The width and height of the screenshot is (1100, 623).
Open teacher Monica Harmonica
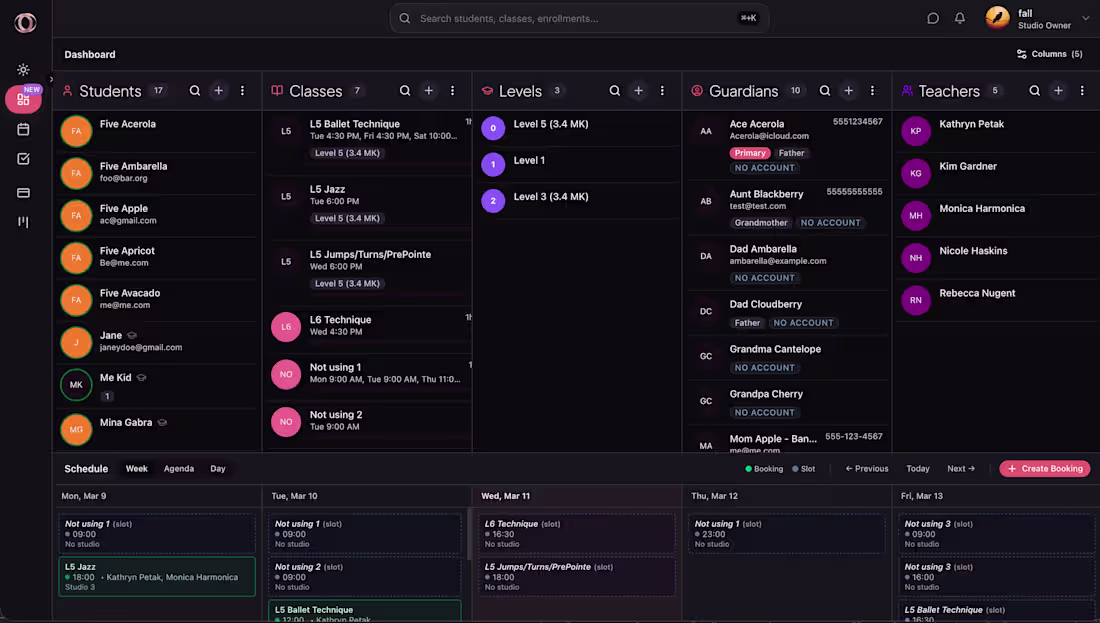pos(996,215)
